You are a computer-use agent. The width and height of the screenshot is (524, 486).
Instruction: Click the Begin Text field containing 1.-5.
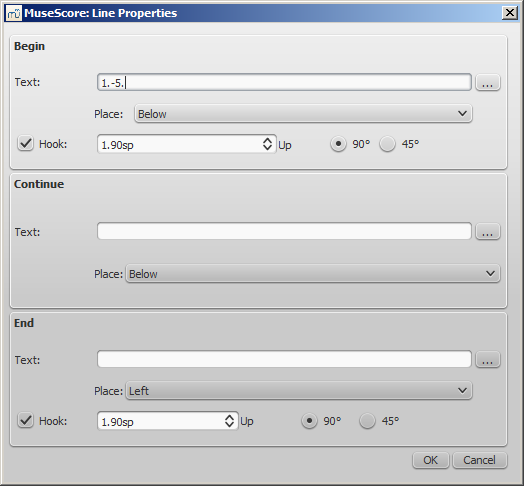point(284,82)
